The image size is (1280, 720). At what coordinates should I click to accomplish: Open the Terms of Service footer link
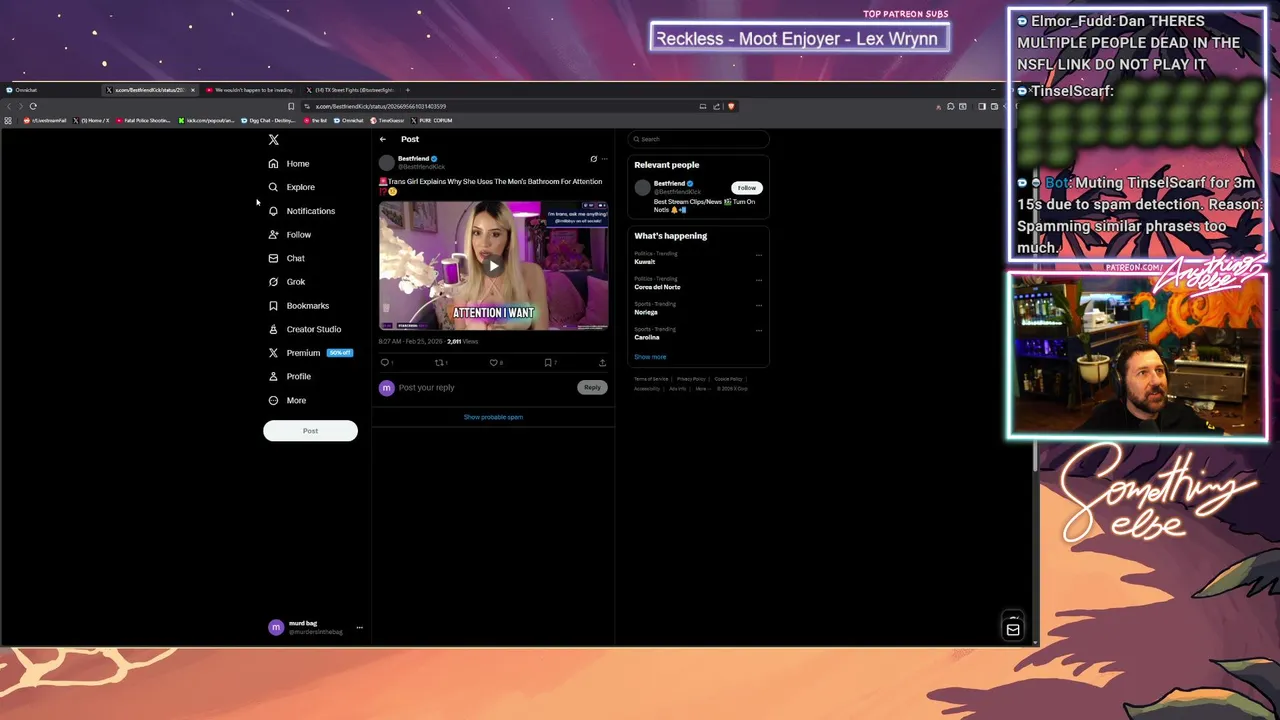[651, 379]
